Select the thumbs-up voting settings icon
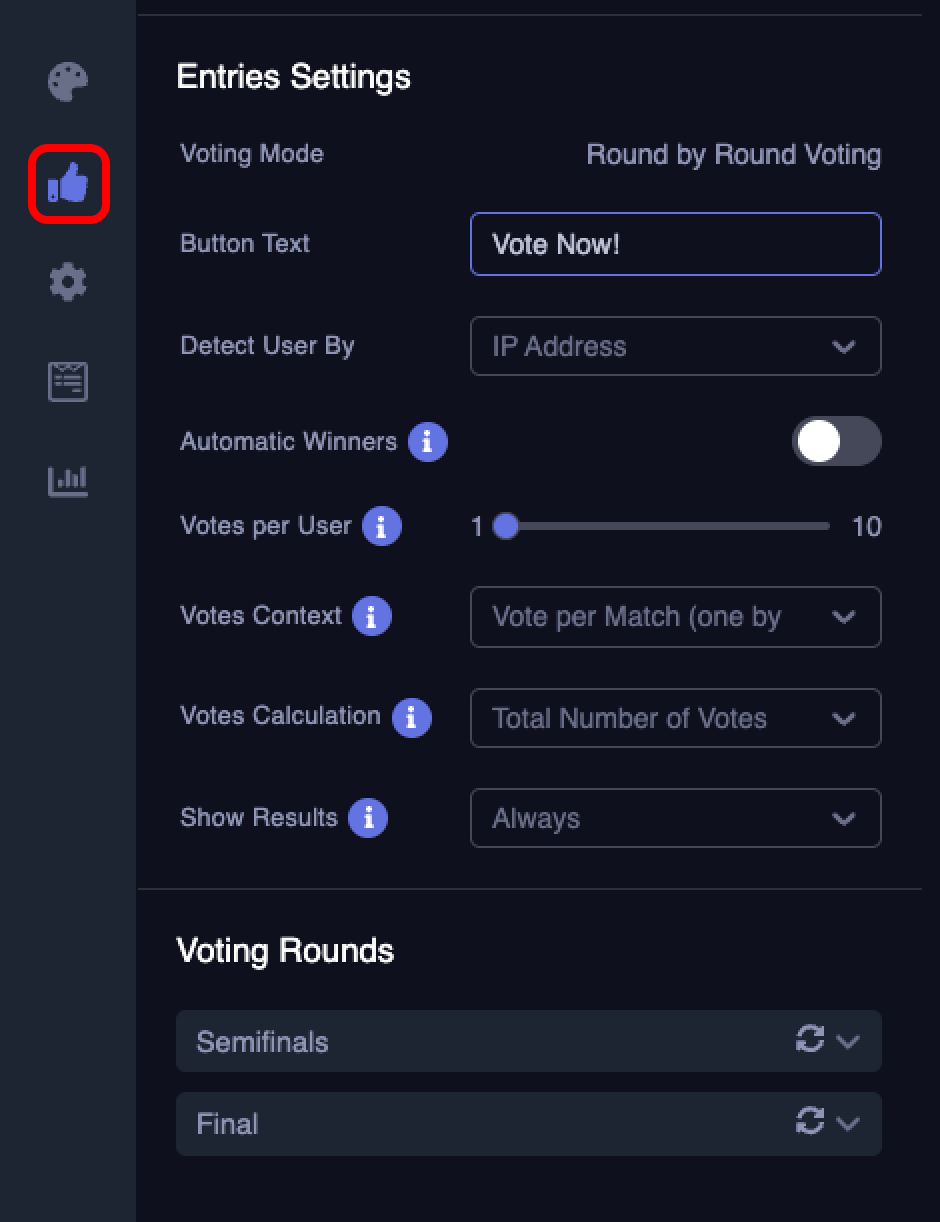 click(67, 184)
